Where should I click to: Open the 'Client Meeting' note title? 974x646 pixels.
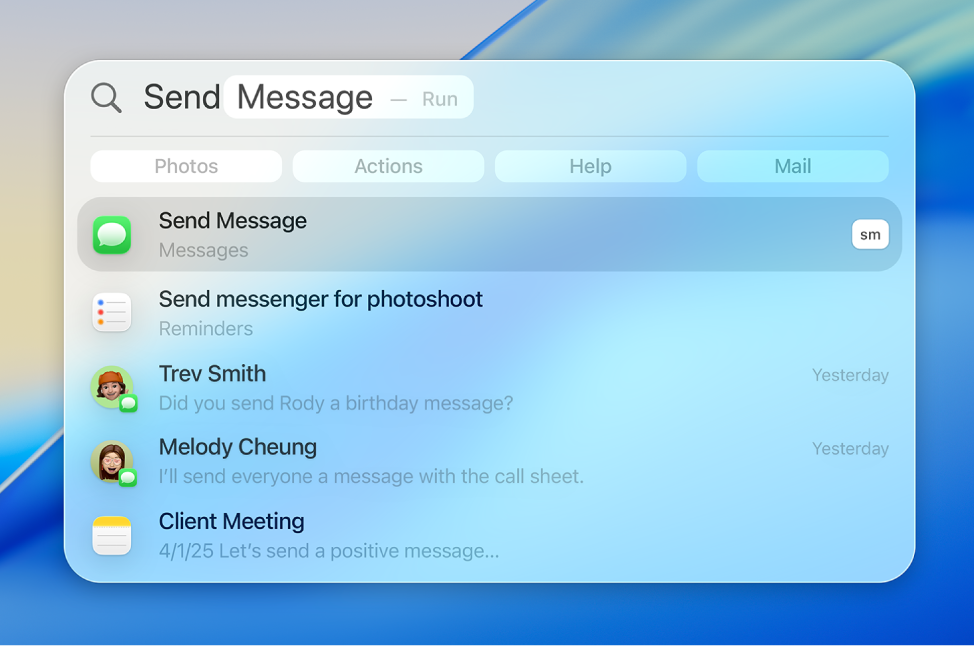click(x=232, y=522)
